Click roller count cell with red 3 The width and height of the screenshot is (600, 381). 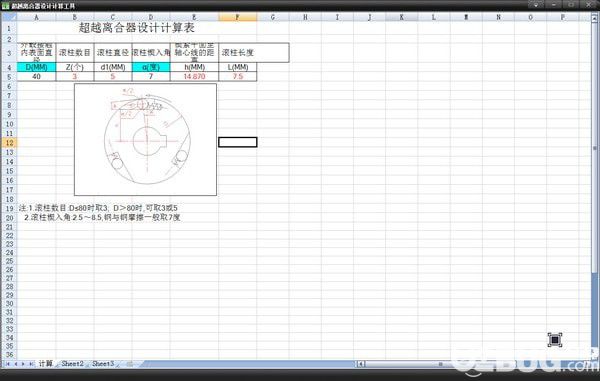[75, 77]
